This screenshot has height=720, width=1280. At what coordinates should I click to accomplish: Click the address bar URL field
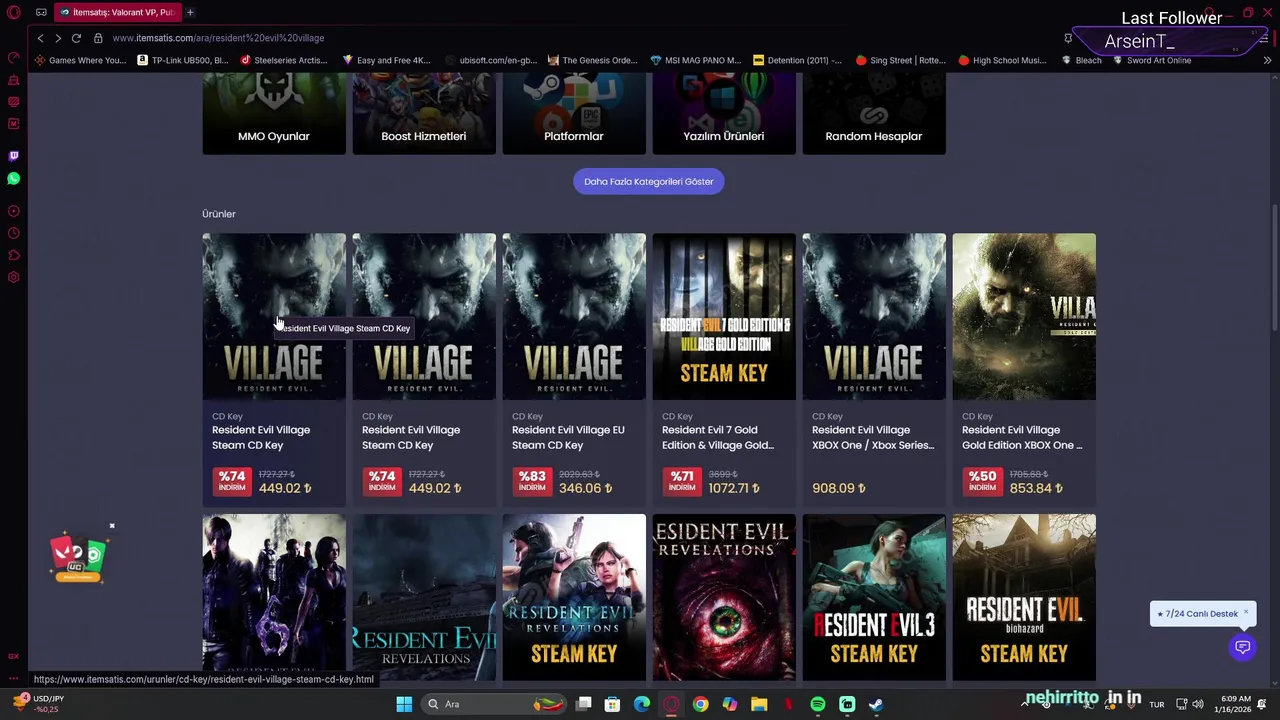[580, 38]
